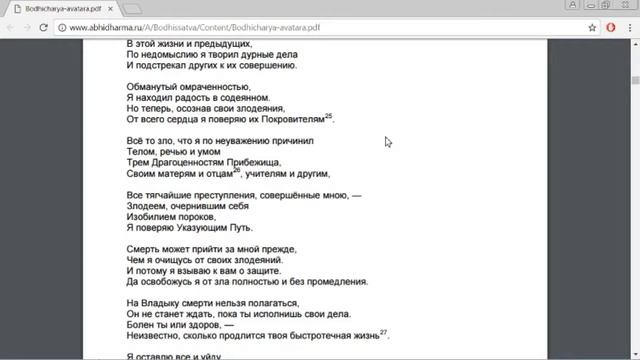Reload the PDF page
Viewport: 640px width, 360px height.
[44, 28]
